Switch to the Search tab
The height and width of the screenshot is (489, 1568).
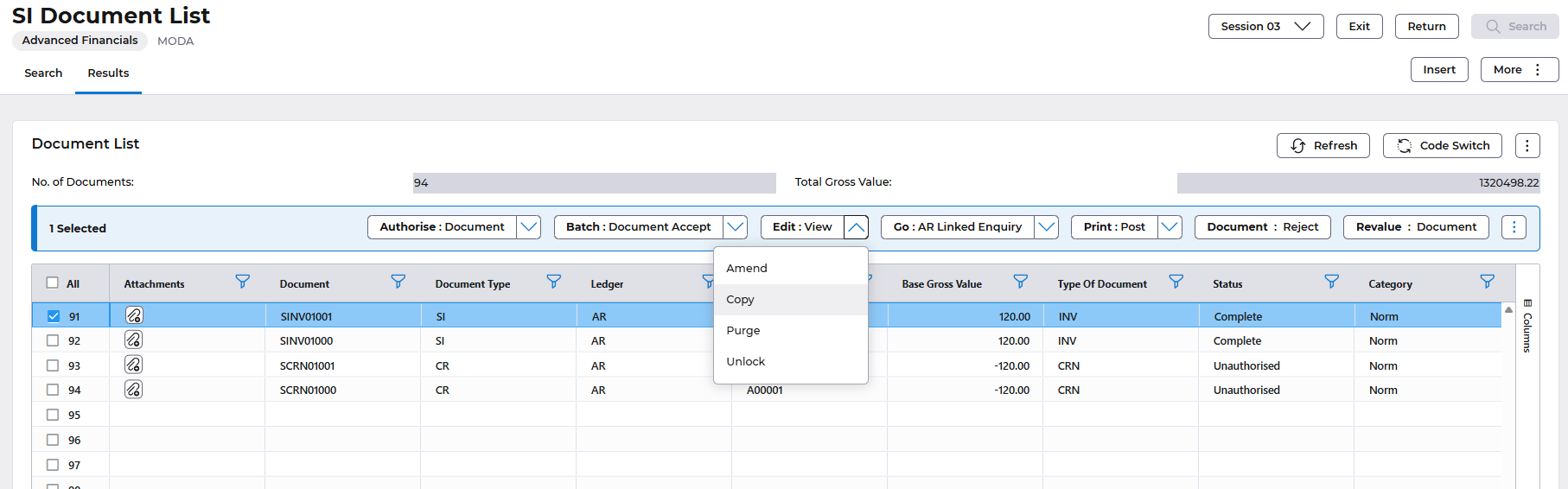click(x=43, y=73)
